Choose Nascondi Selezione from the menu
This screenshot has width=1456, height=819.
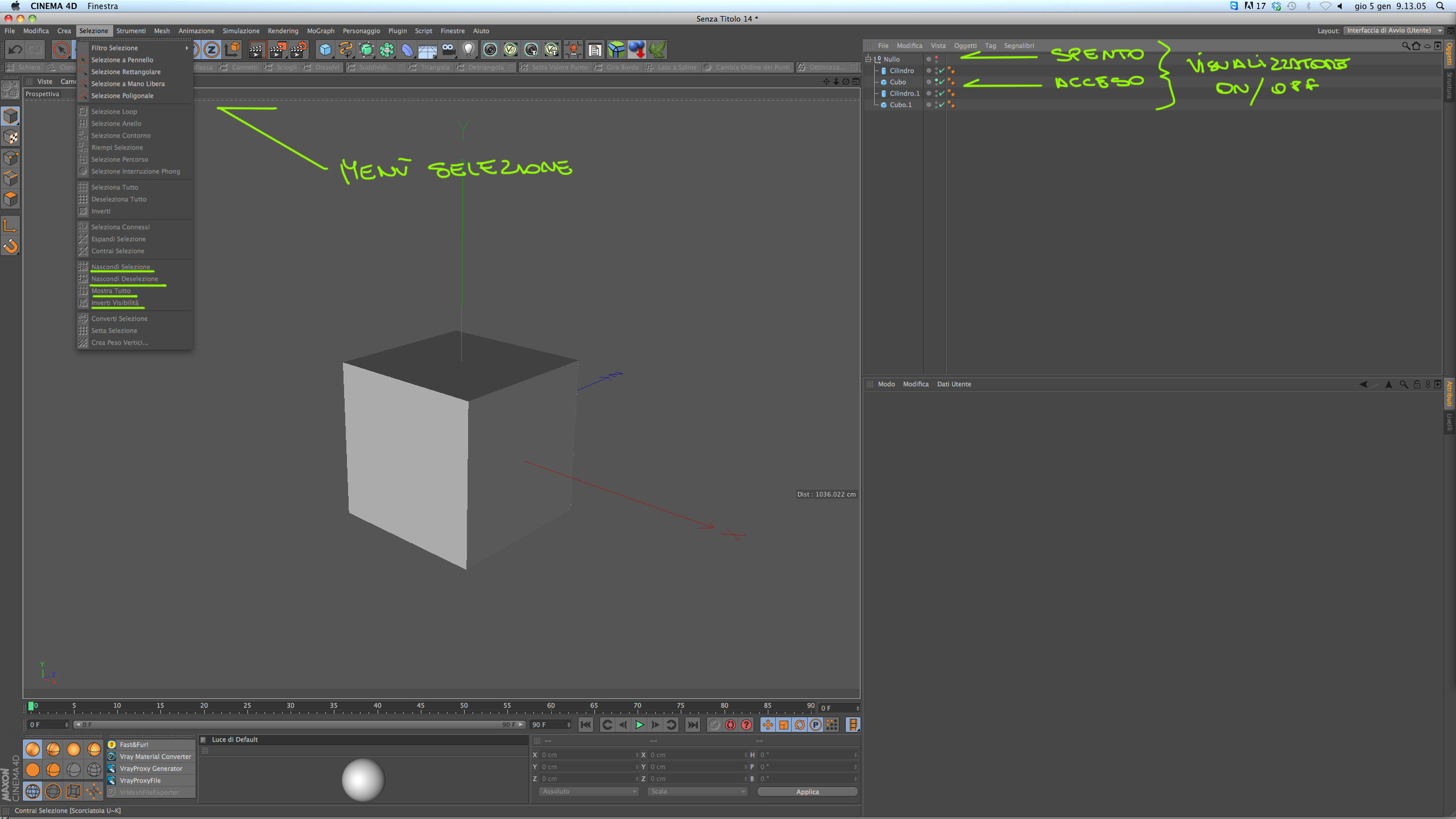click(121, 267)
